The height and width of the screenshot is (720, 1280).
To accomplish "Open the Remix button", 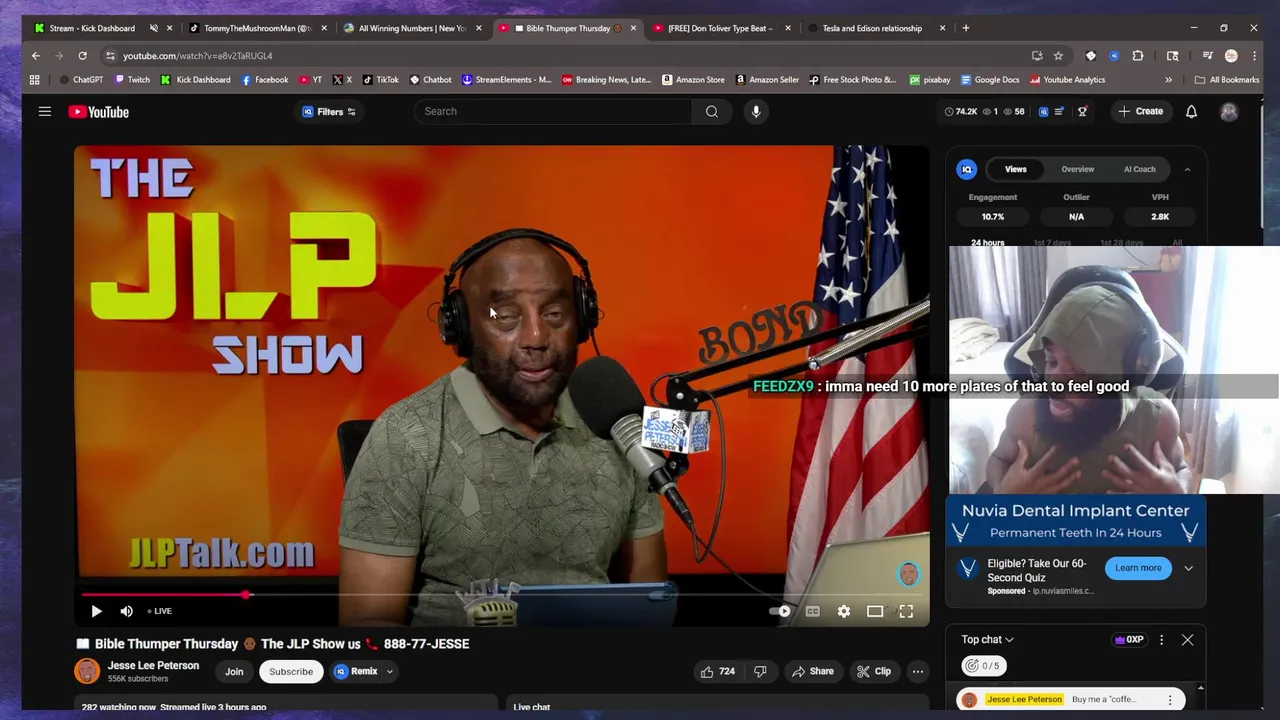I will (x=356, y=672).
